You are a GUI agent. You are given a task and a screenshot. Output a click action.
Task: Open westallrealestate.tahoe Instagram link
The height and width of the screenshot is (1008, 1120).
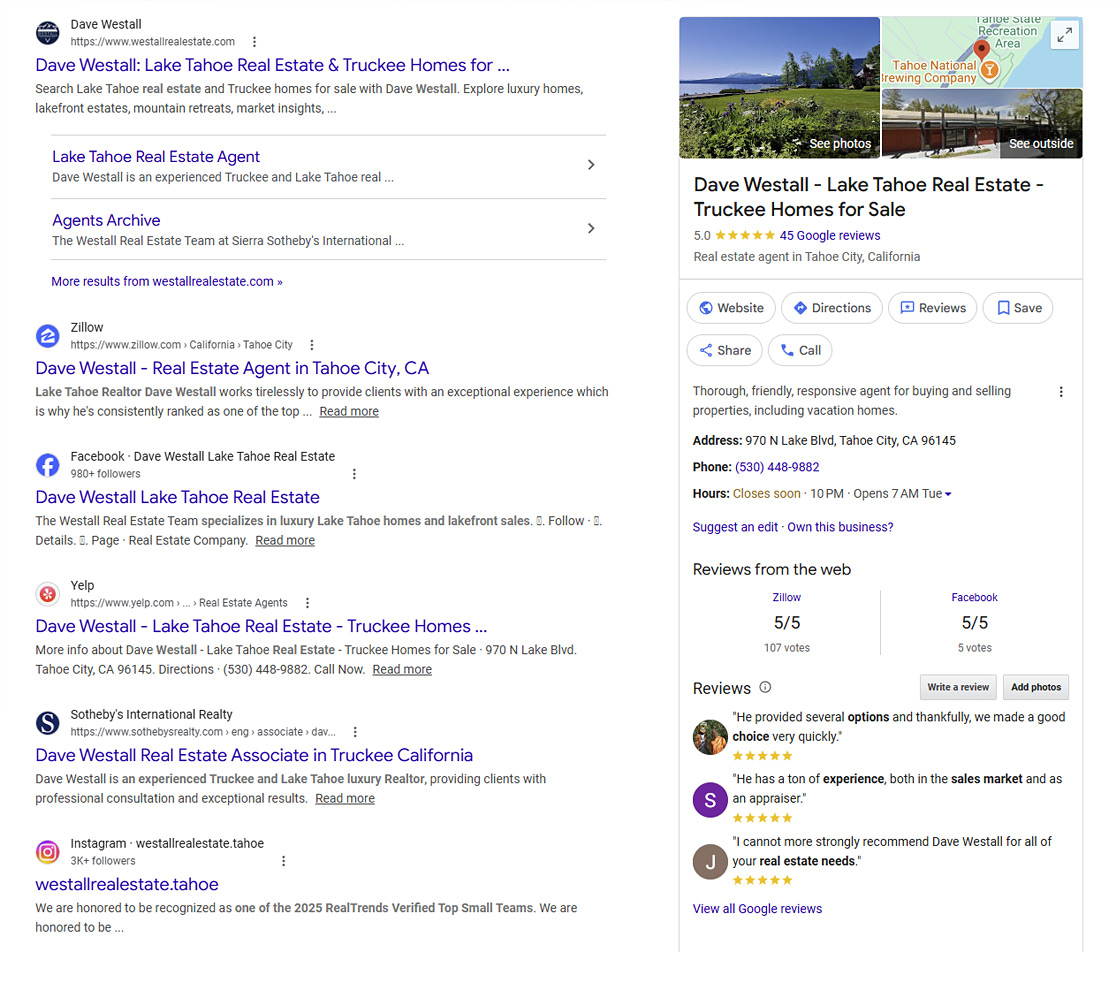click(127, 884)
